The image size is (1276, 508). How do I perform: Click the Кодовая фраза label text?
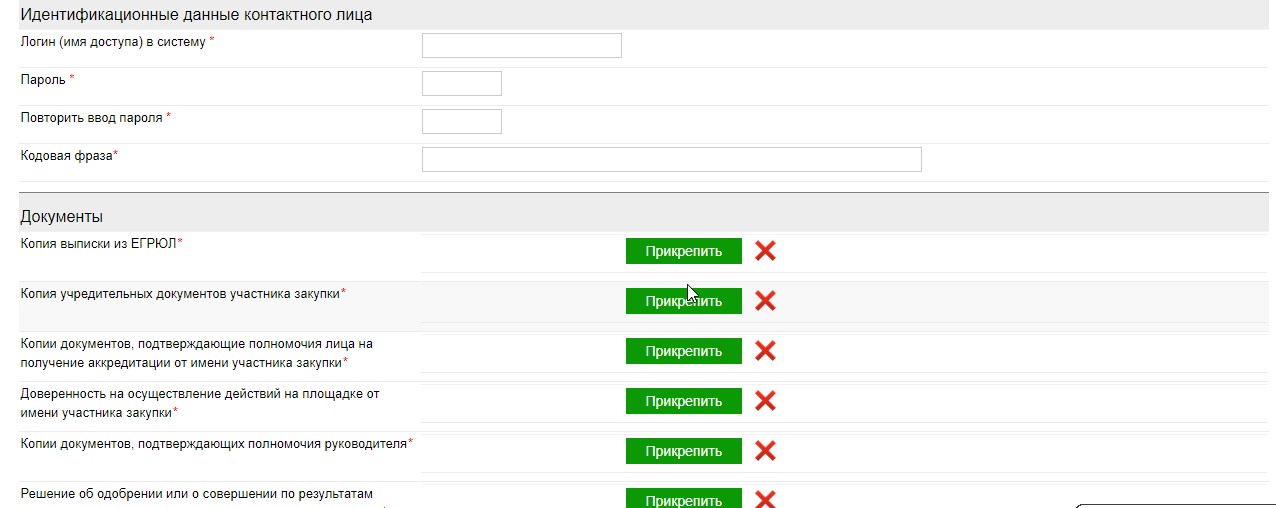point(68,156)
